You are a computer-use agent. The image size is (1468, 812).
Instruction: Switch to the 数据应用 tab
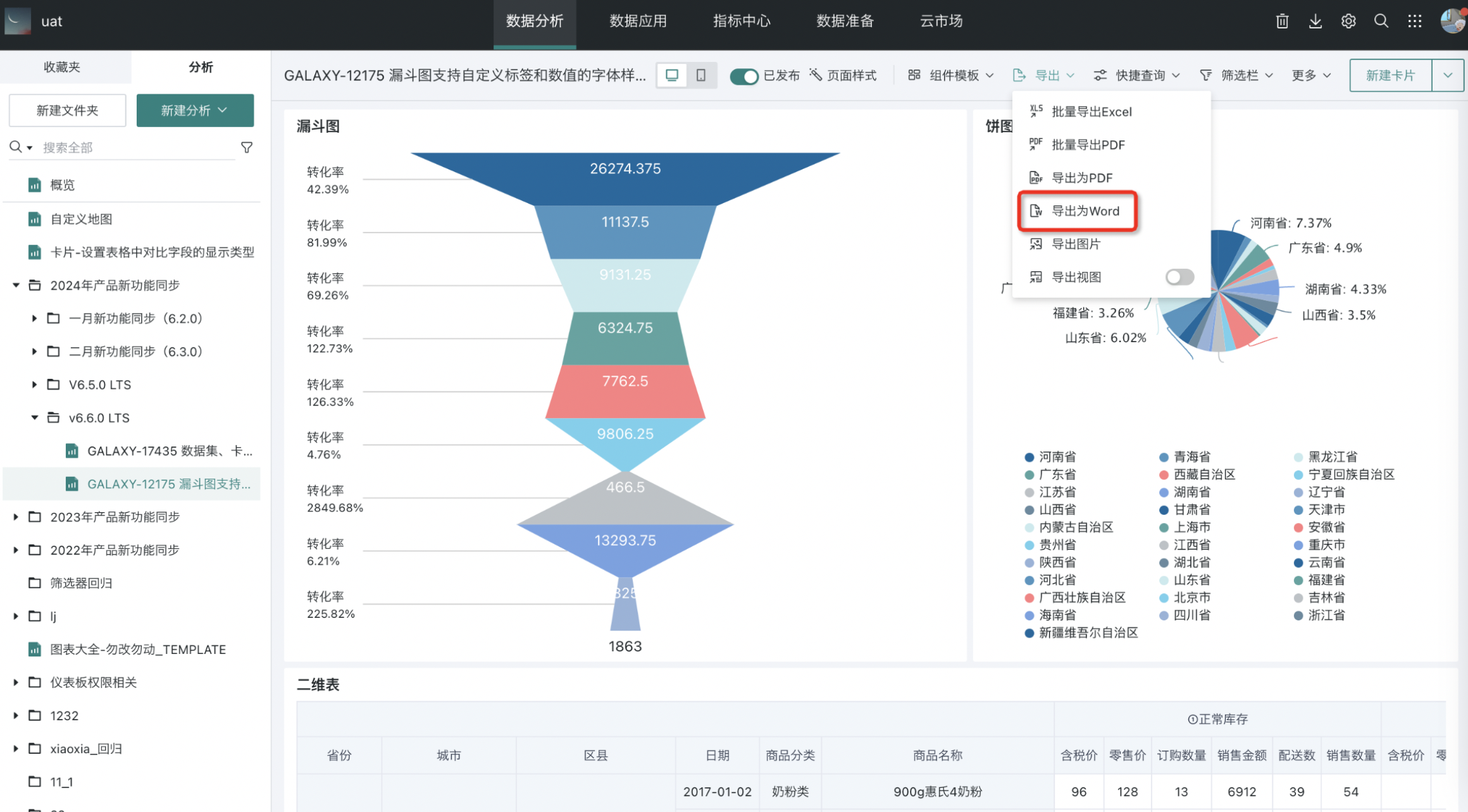(638, 21)
